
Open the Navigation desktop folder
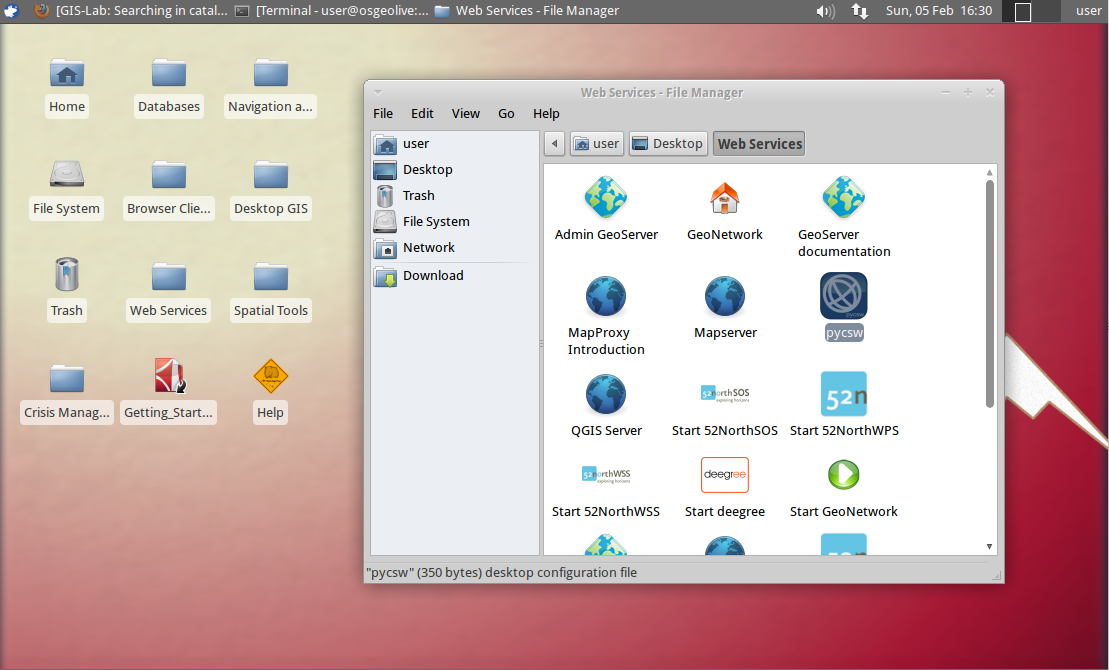tap(271, 74)
